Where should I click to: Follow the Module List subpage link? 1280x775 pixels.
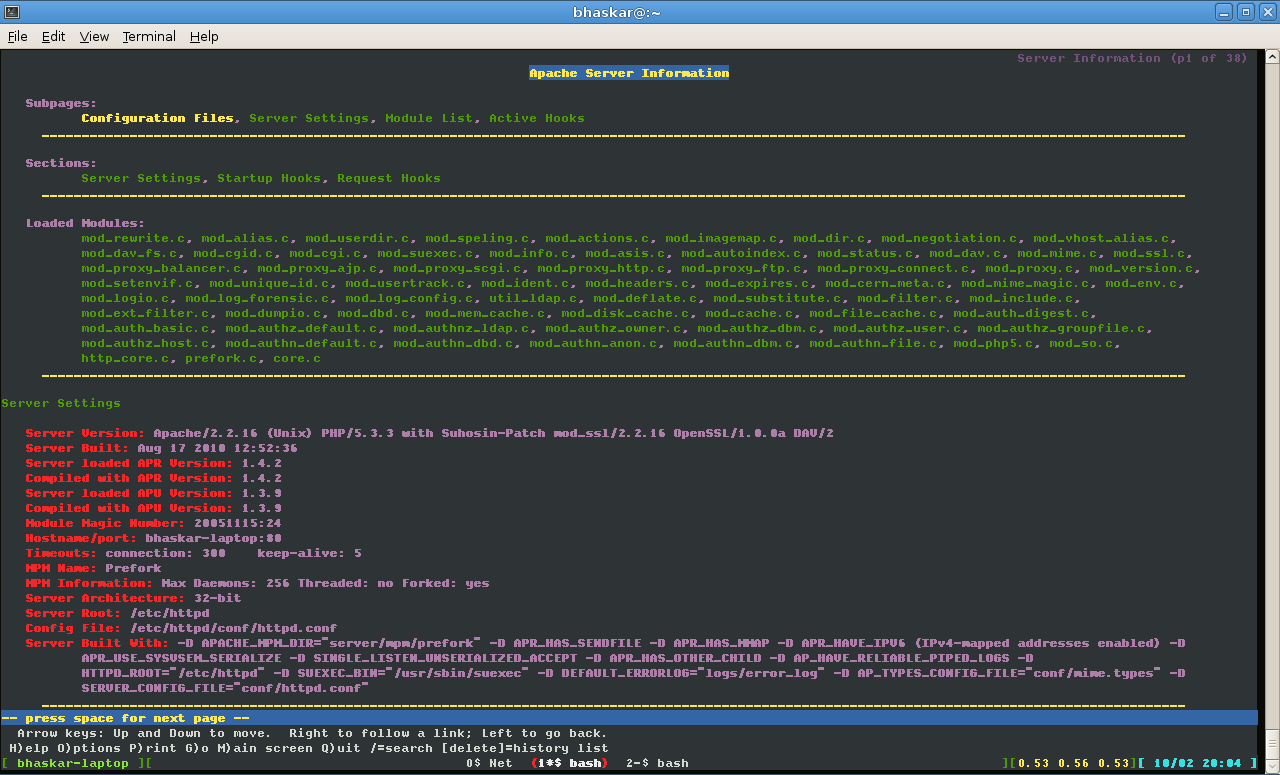pyautogui.click(x=430, y=117)
